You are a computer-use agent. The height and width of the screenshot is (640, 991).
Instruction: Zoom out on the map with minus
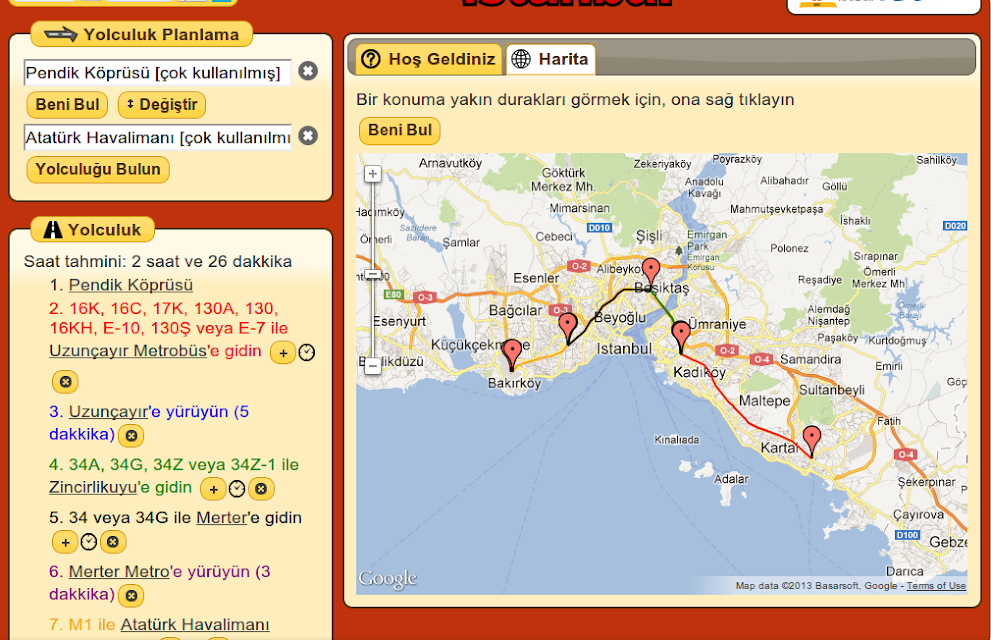coord(373,365)
